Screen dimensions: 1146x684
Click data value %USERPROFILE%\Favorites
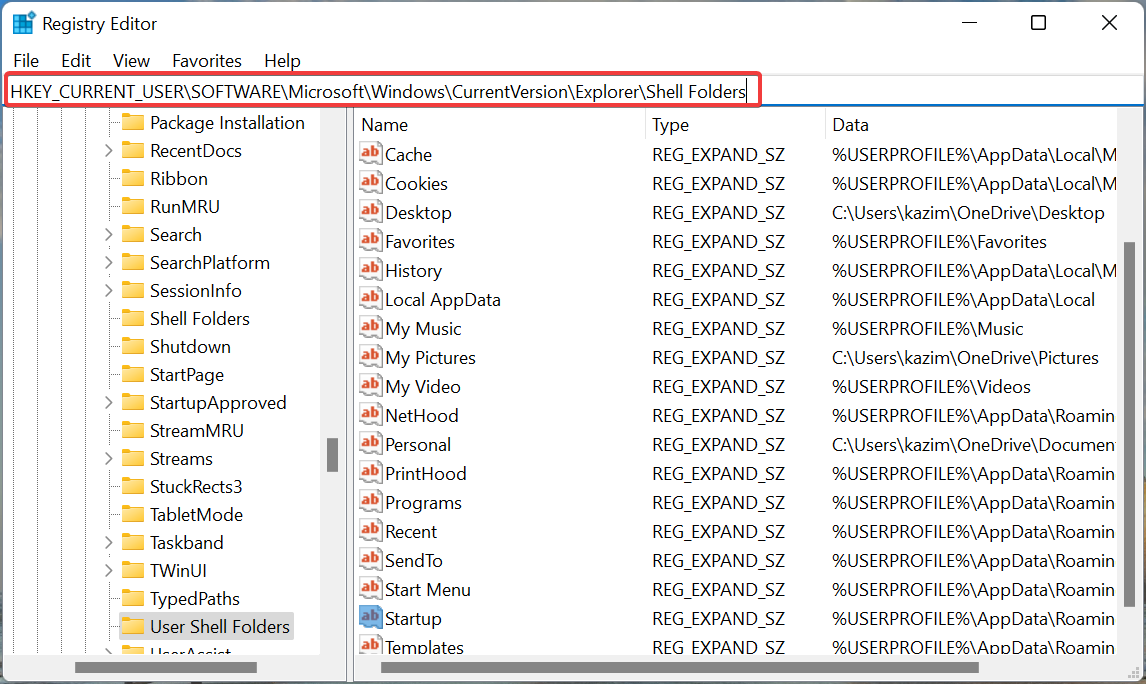pyautogui.click(x=939, y=241)
